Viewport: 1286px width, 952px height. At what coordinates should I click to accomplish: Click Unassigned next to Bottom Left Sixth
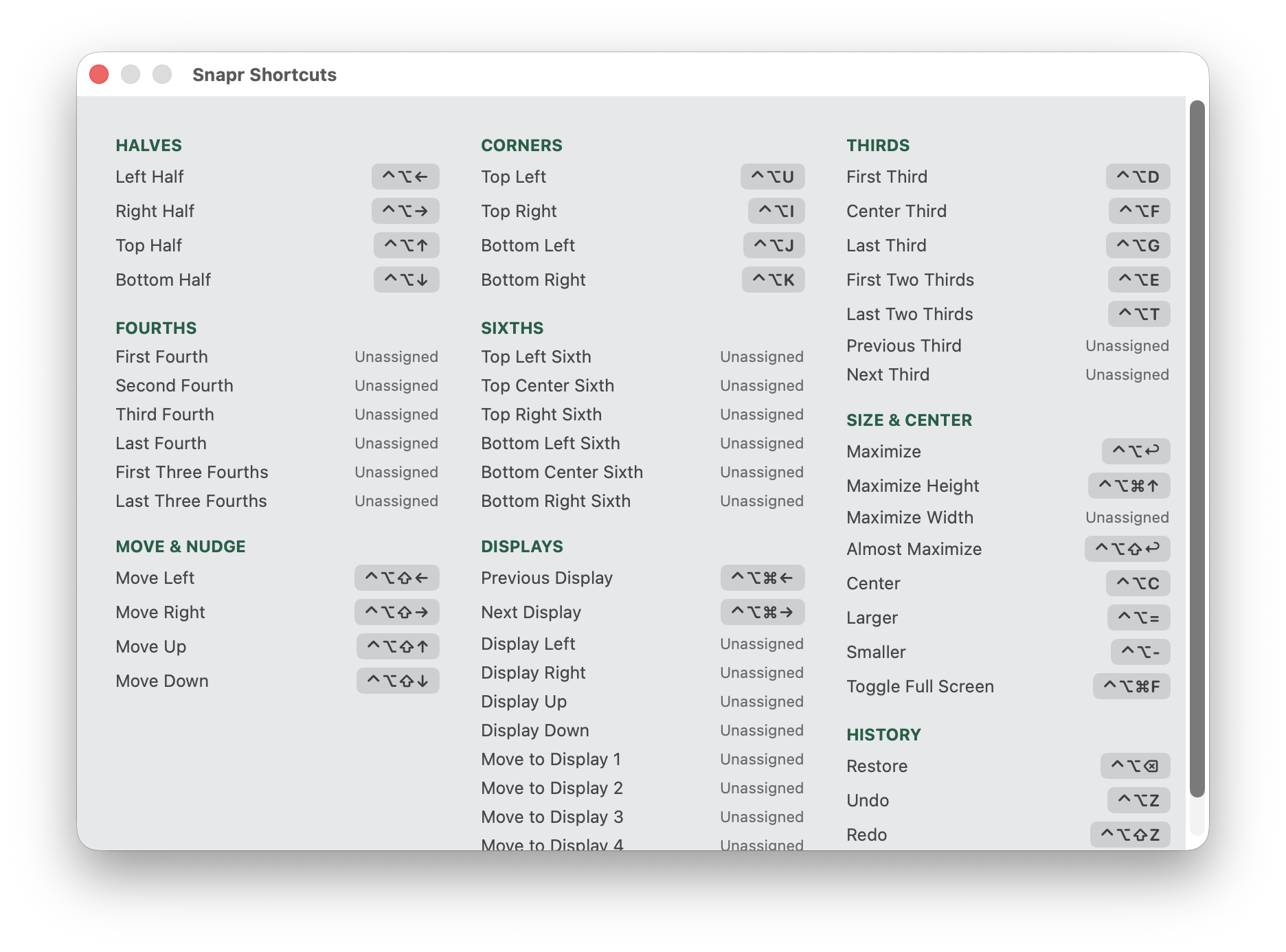[x=762, y=443]
